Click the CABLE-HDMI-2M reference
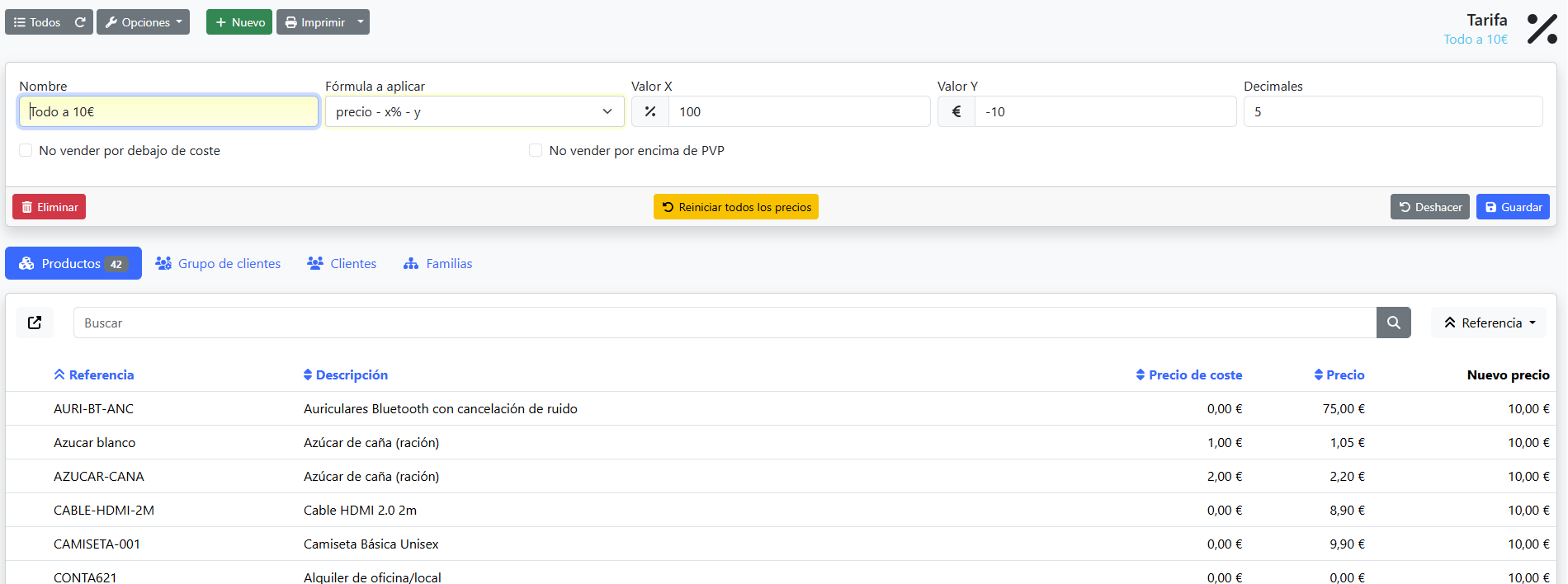 pyautogui.click(x=104, y=510)
